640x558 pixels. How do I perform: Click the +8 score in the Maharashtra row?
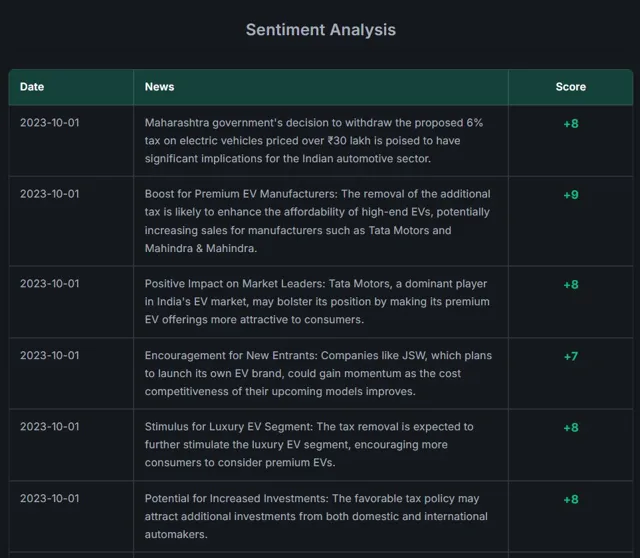coord(571,123)
